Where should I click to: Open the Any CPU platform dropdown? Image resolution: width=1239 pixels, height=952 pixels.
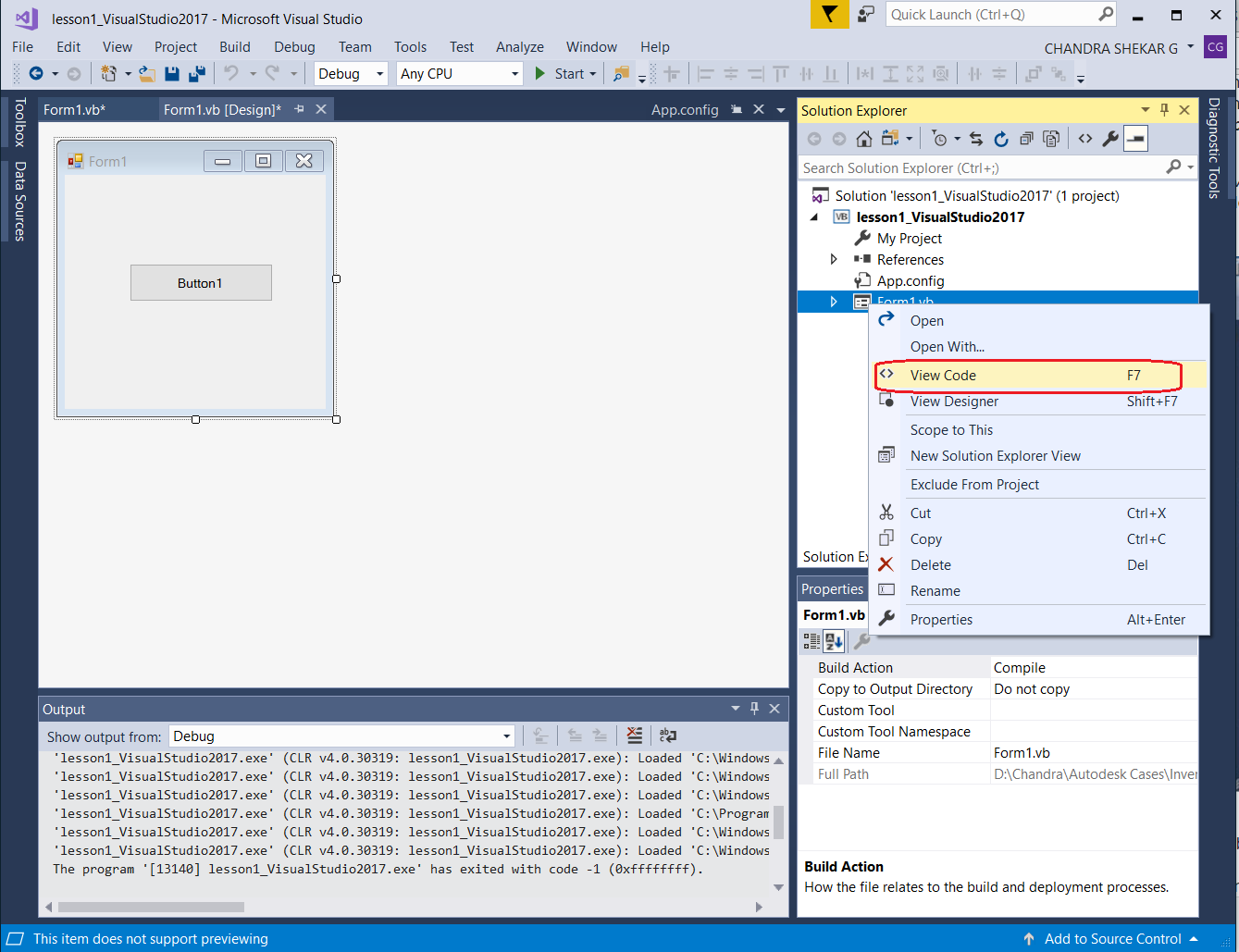pyautogui.click(x=460, y=74)
